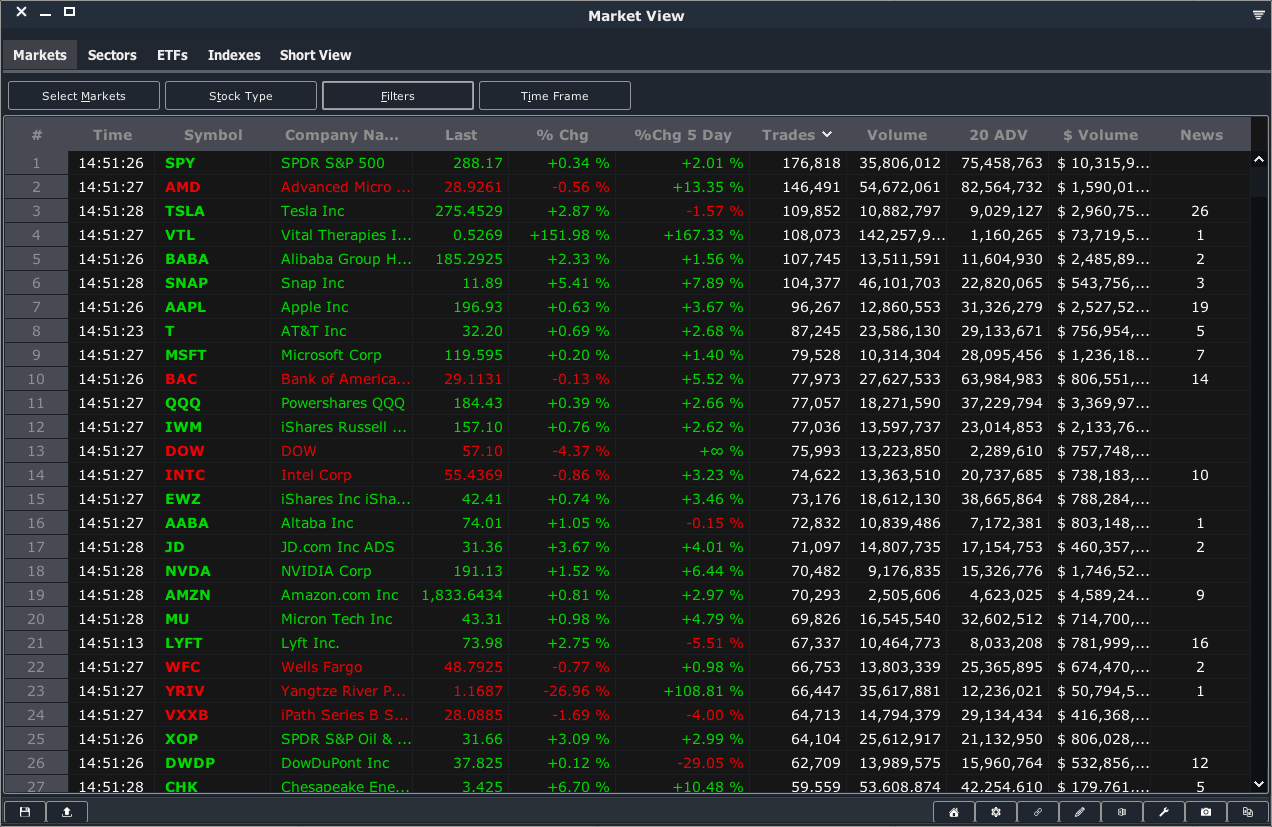This screenshot has width=1272, height=827.
Task: Click the news count 14 for BAC
Action: [x=1200, y=379]
